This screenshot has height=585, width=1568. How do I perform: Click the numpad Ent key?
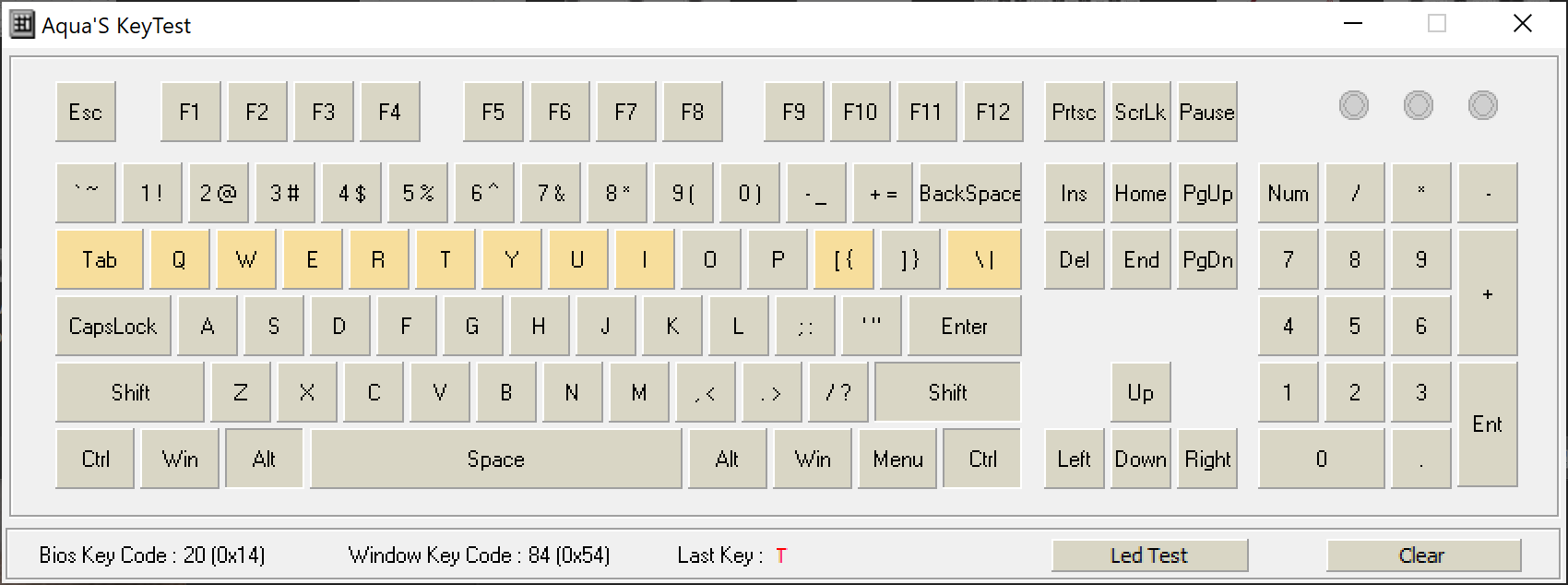[1487, 424]
